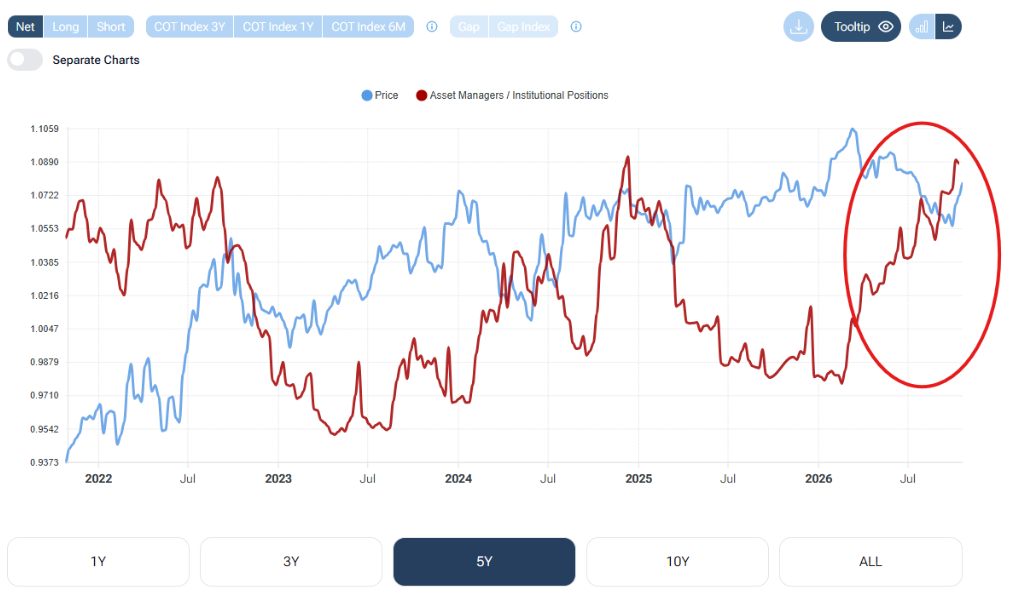Set the time range to 1Y
This screenshot has height=597, width=1022.
pyautogui.click(x=98, y=562)
